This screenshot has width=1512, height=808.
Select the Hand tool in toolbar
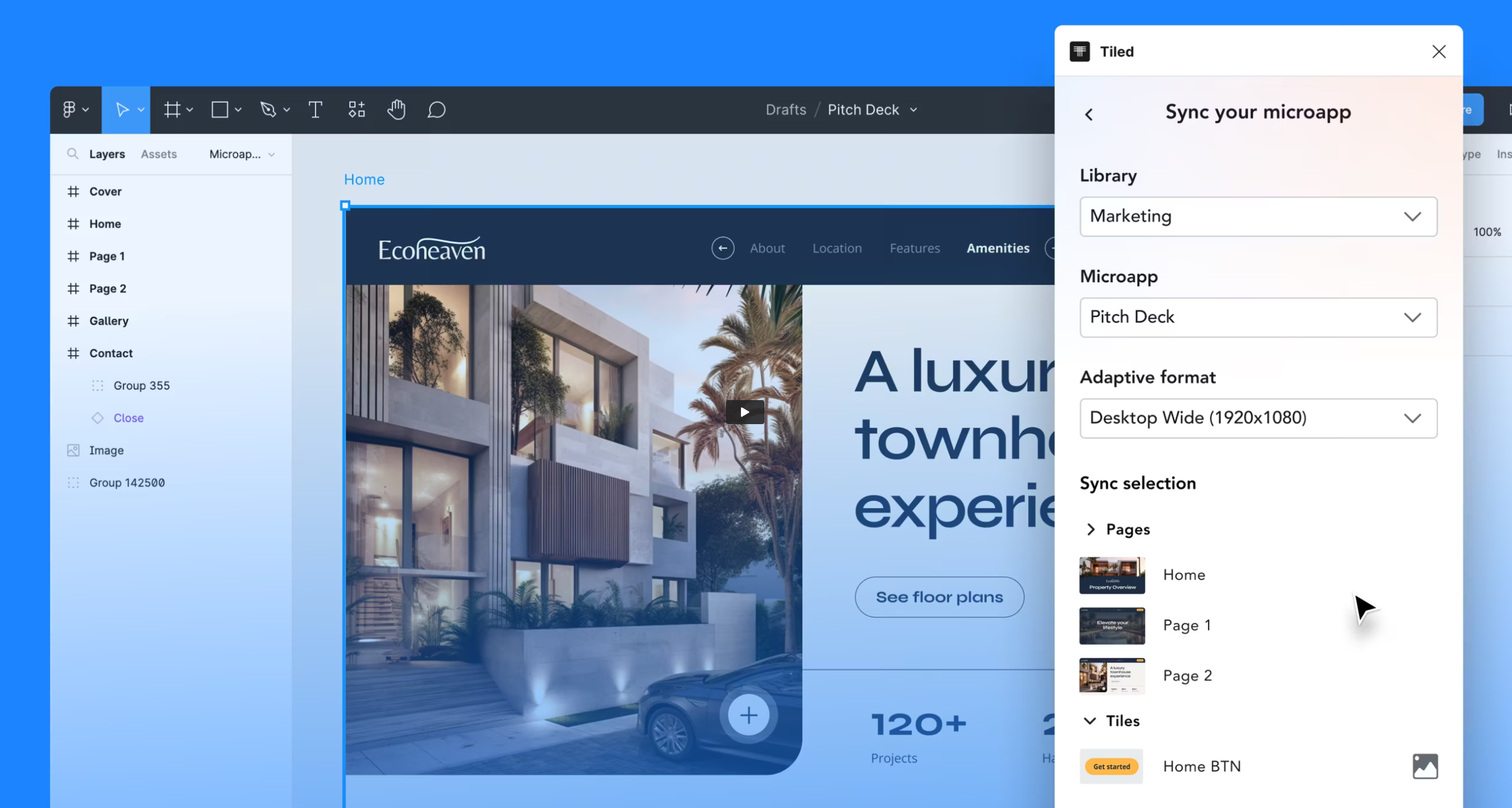coord(397,109)
